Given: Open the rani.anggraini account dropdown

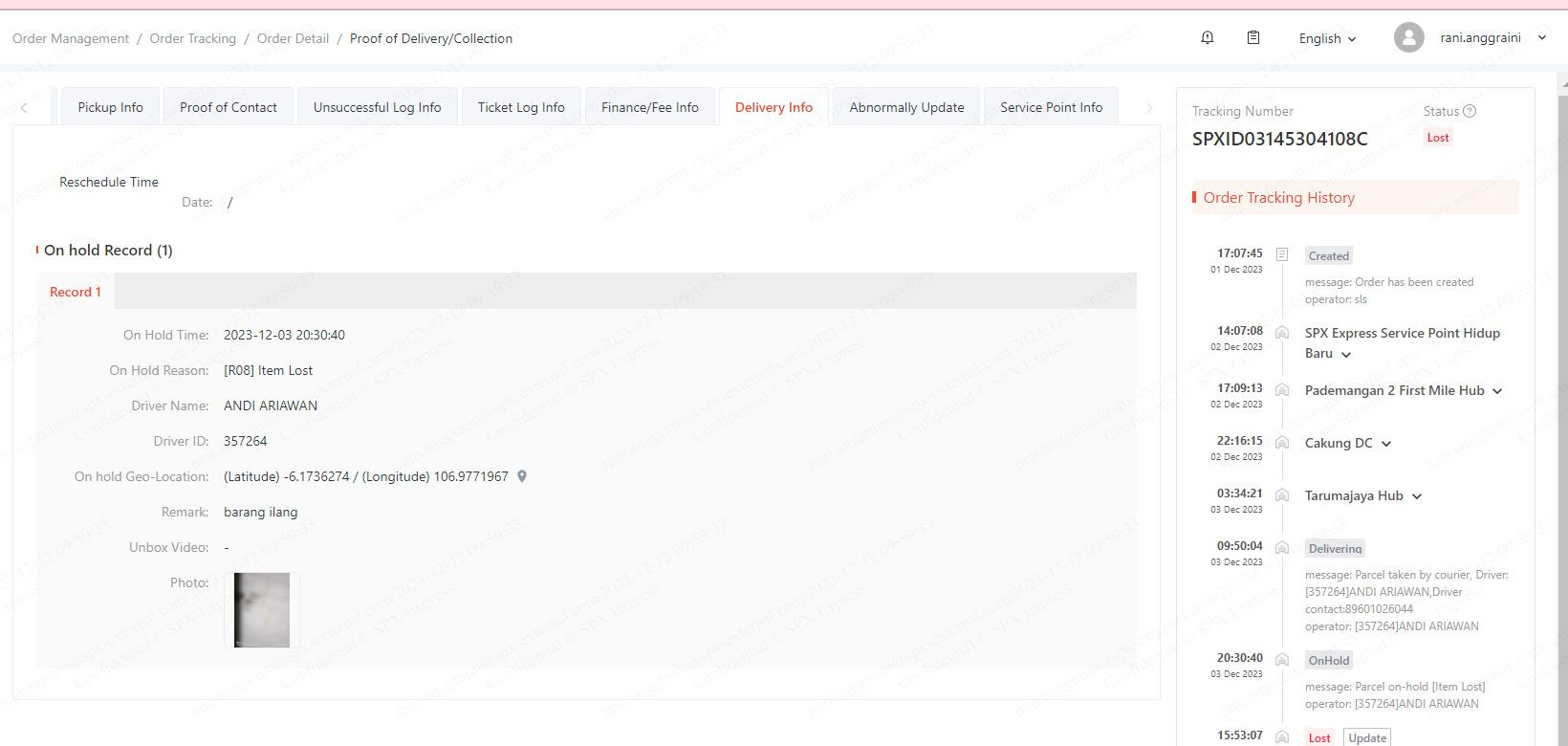Looking at the screenshot, I should tap(1492, 37).
